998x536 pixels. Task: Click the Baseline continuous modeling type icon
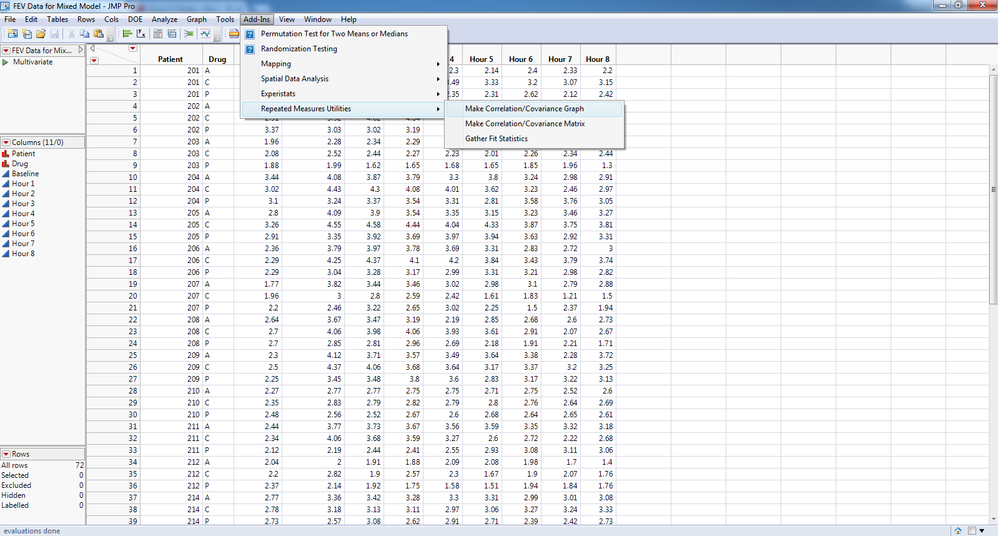(6, 174)
